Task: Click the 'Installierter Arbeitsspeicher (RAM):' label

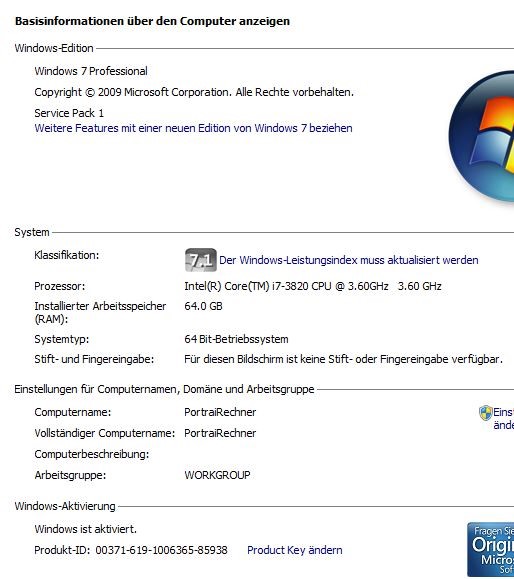Action: [100, 312]
